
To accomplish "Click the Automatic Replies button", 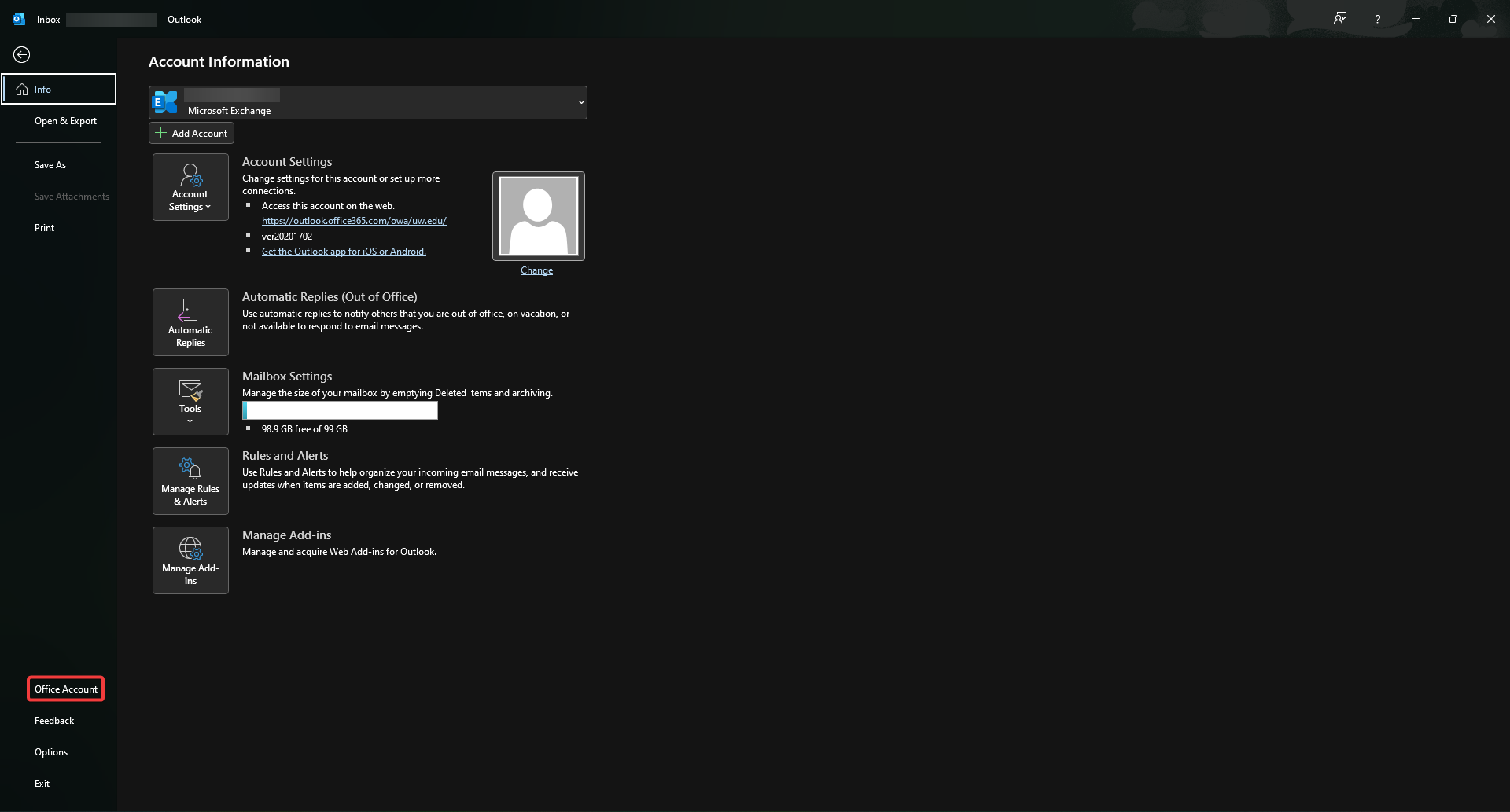I will point(190,322).
